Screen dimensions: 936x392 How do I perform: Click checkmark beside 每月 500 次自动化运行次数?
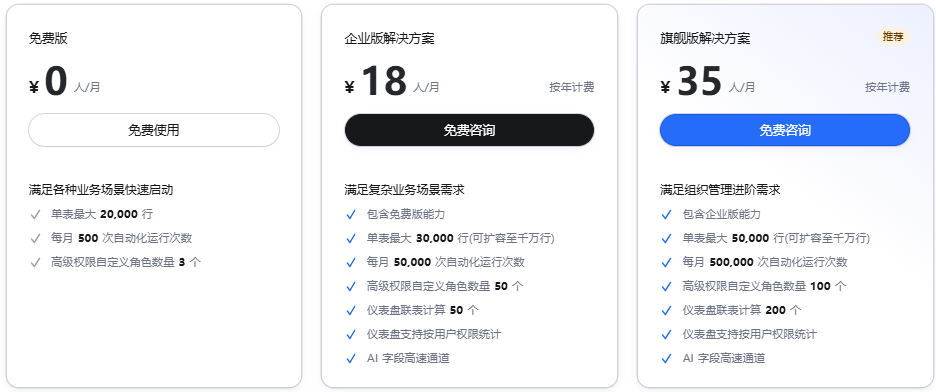click(x=35, y=238)
